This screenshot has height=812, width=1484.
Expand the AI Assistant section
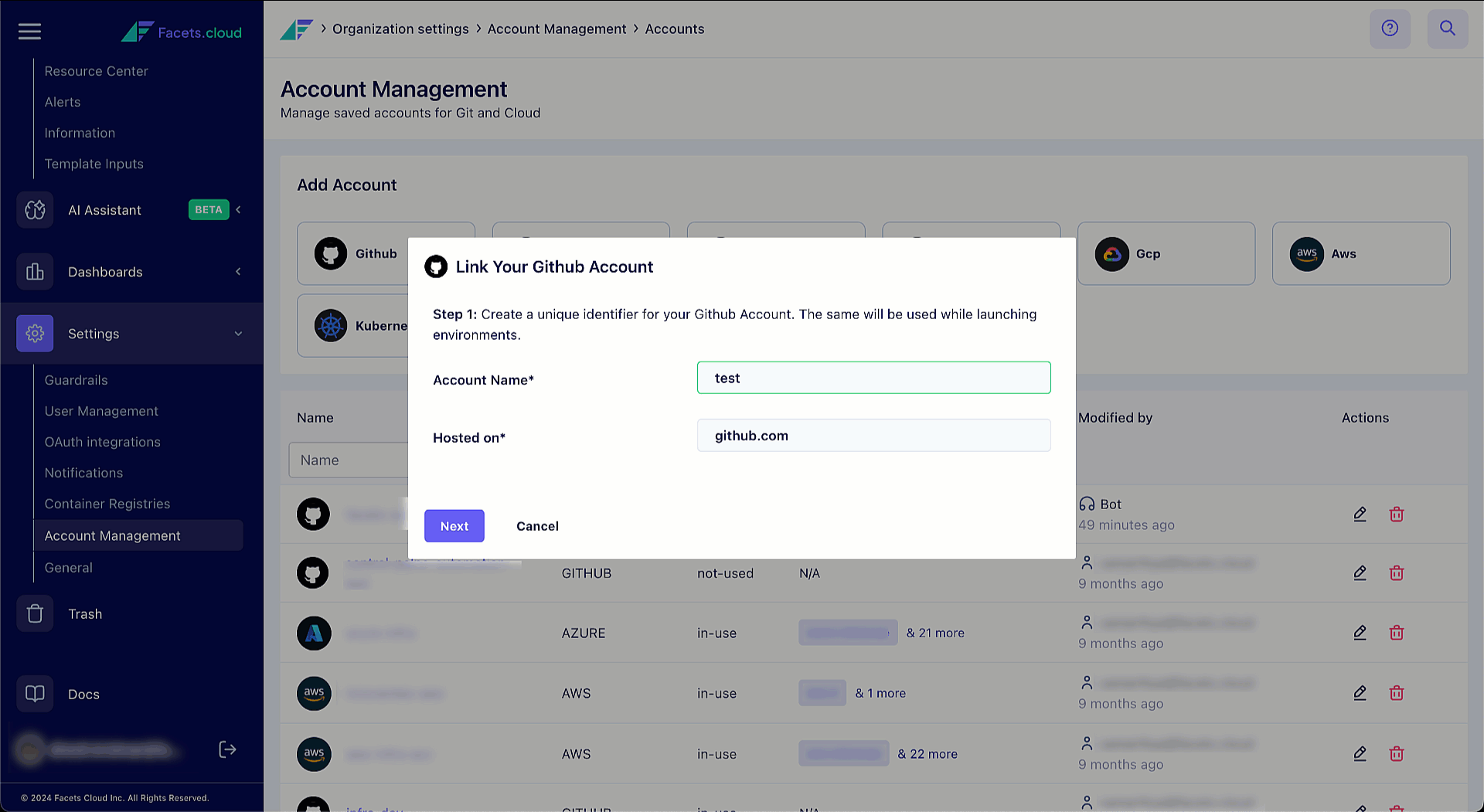238,210
